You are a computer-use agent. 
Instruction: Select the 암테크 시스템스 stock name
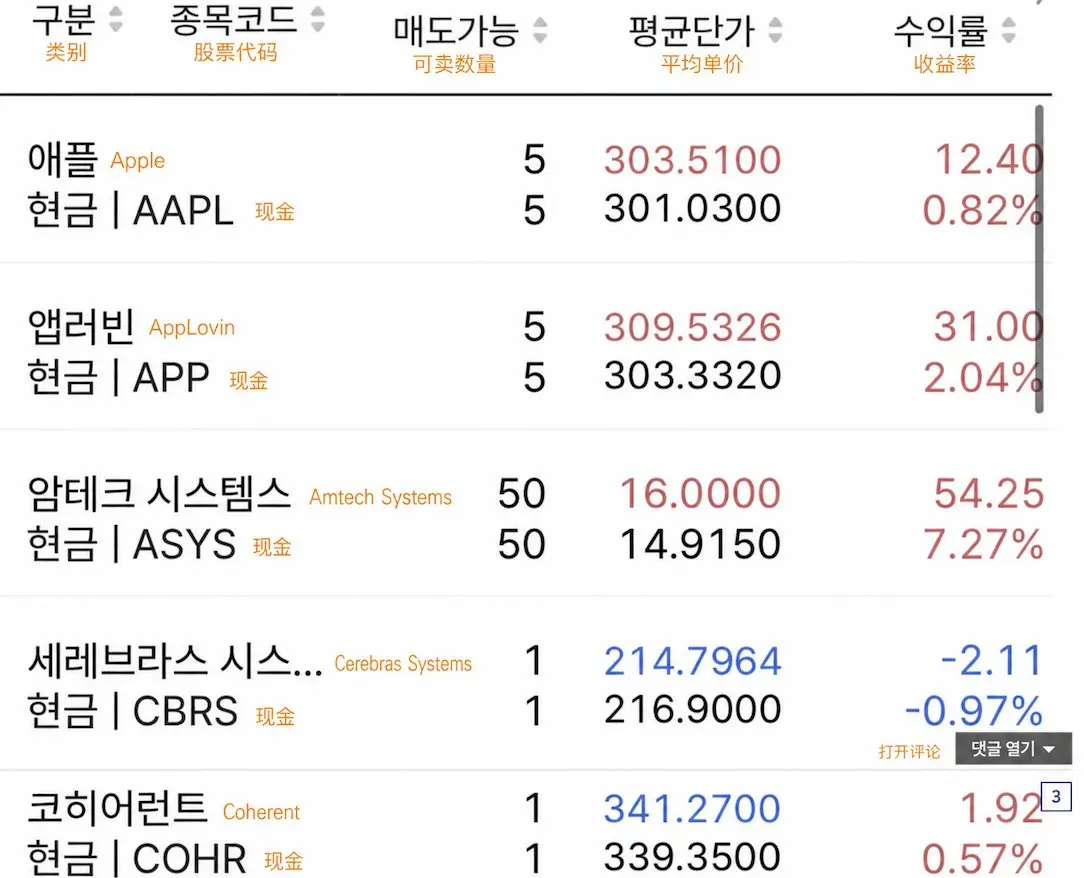pyautogui.click(x=159, y=494)
